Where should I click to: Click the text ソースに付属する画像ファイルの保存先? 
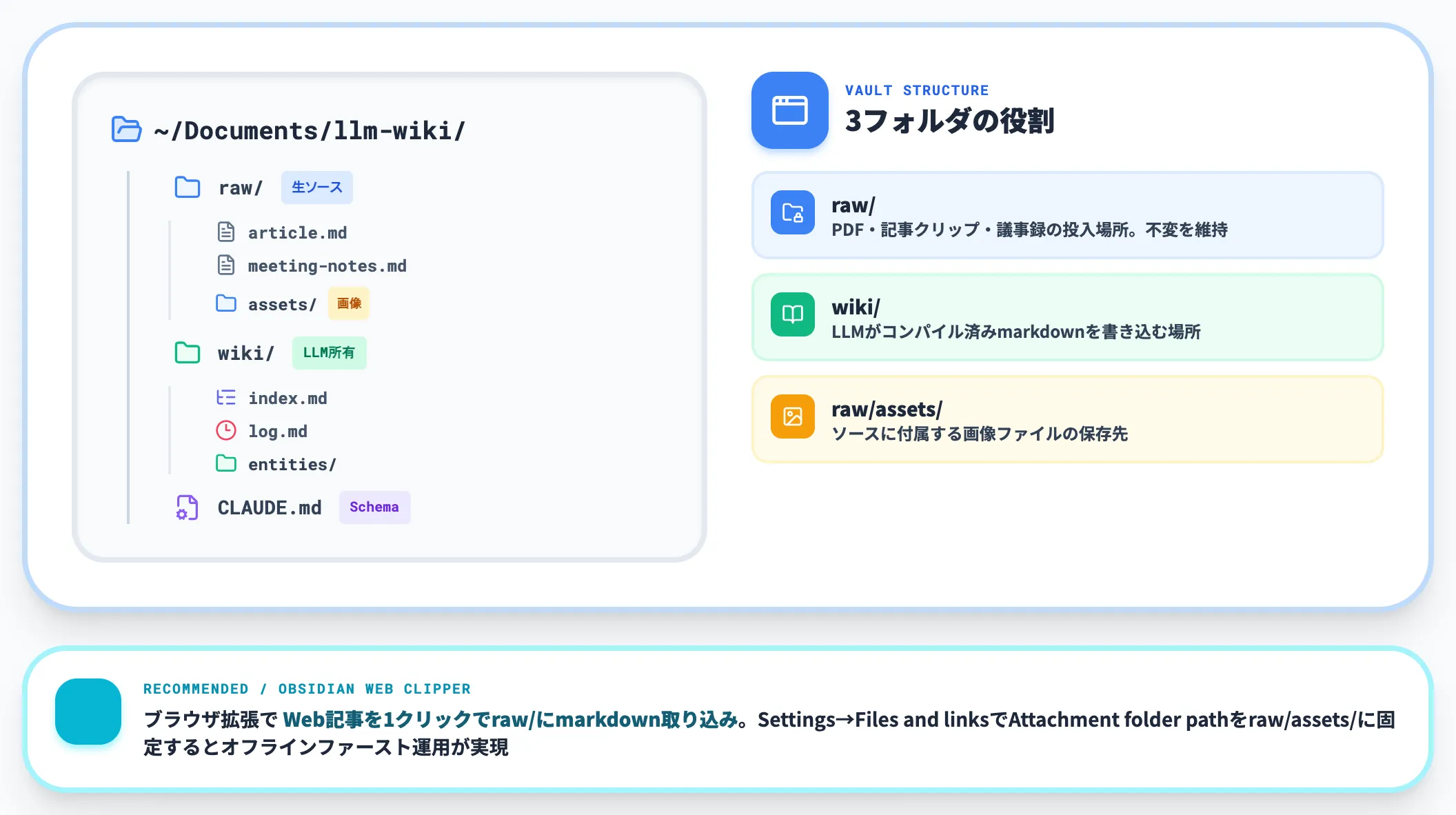click(980, 434)
